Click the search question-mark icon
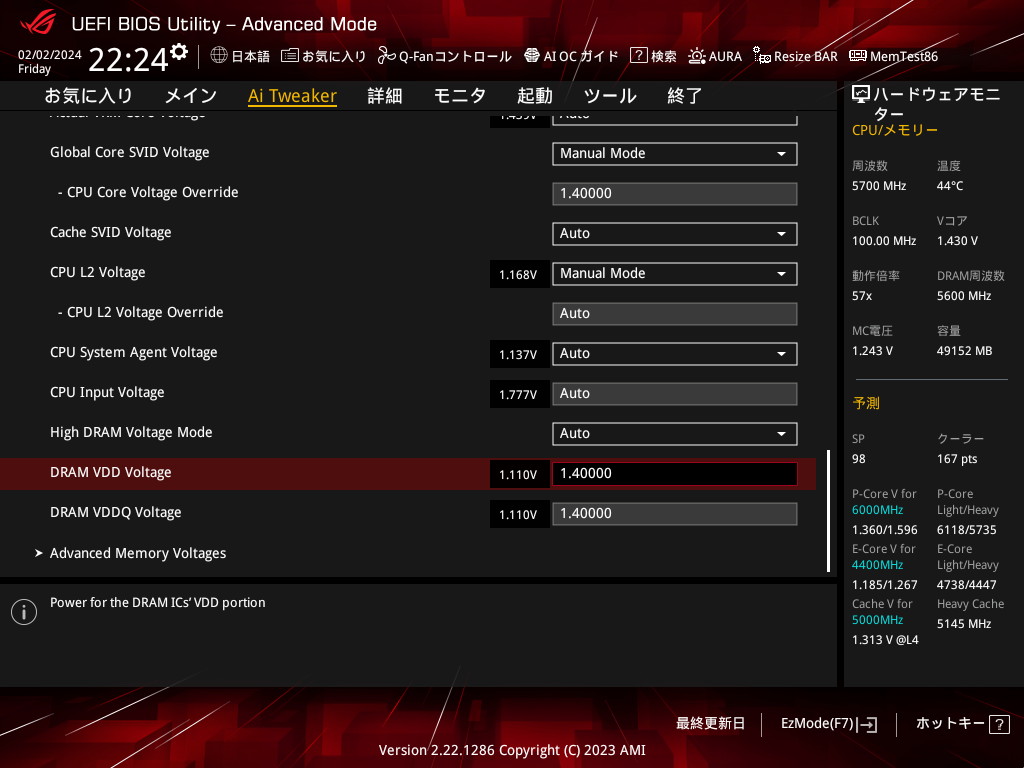Screen dimensions: 1024x768 click(x=639, y=56)
